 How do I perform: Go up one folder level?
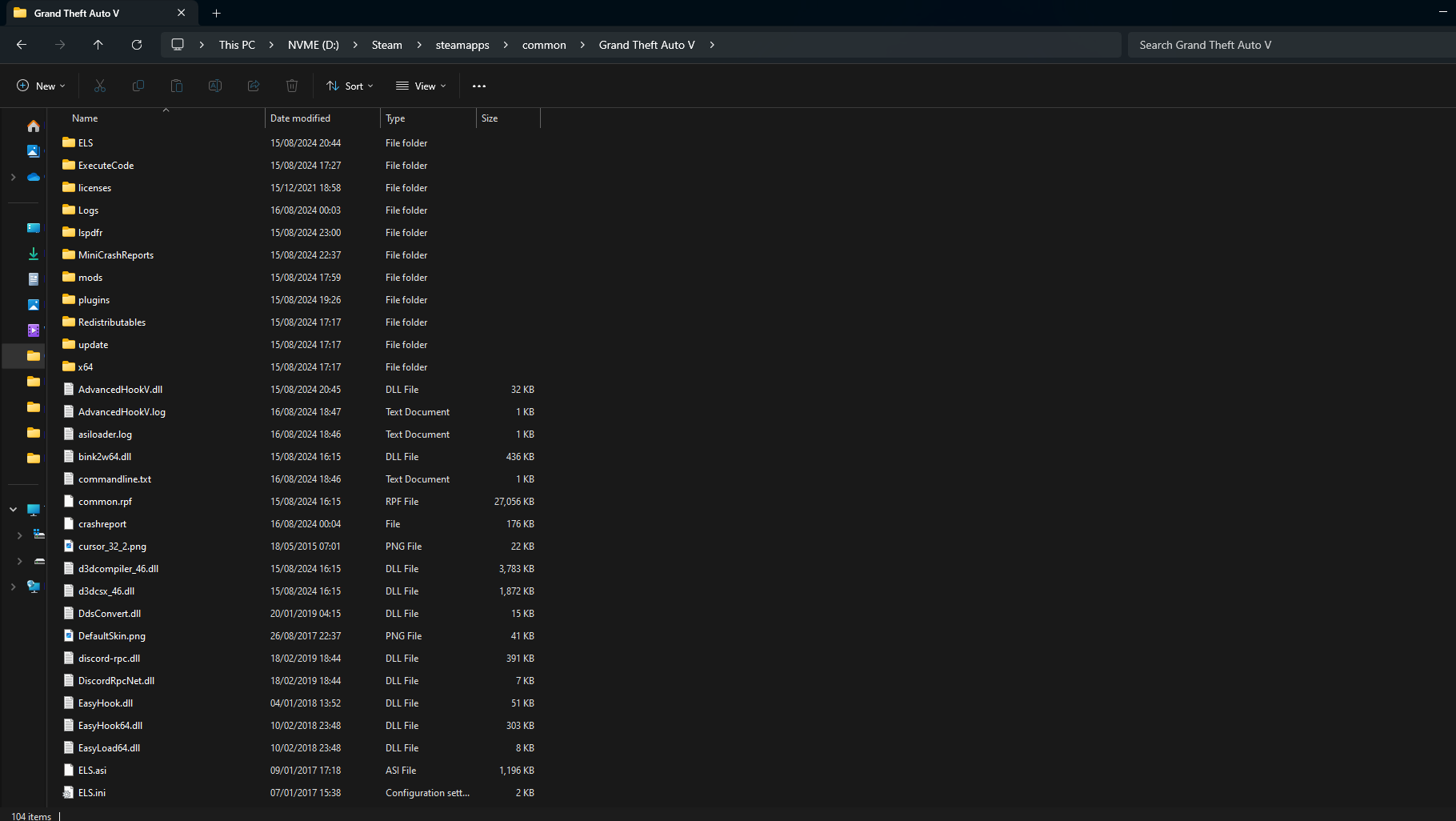point(98,45)
